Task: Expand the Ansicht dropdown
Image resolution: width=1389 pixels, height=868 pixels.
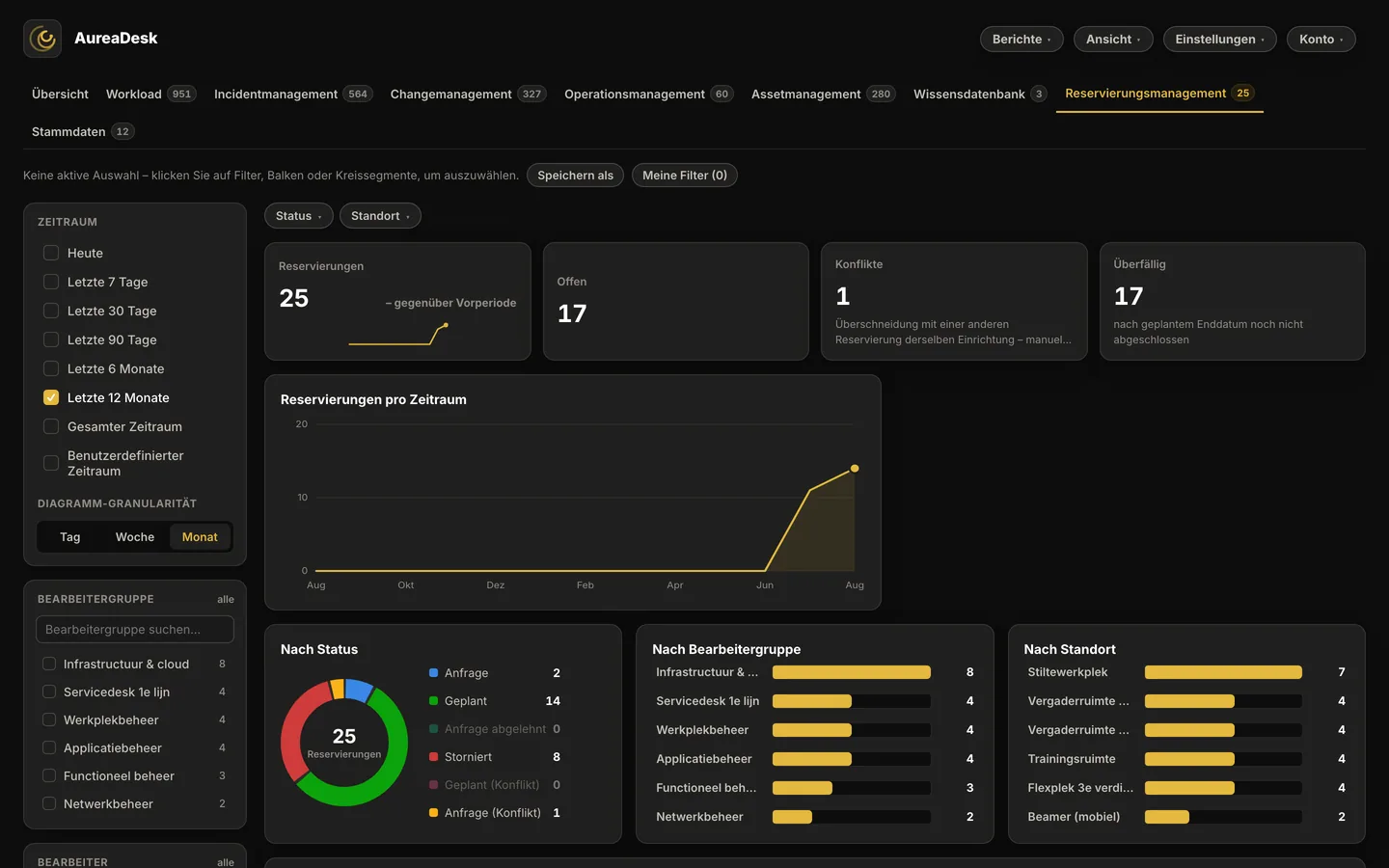Action: 1113,40
